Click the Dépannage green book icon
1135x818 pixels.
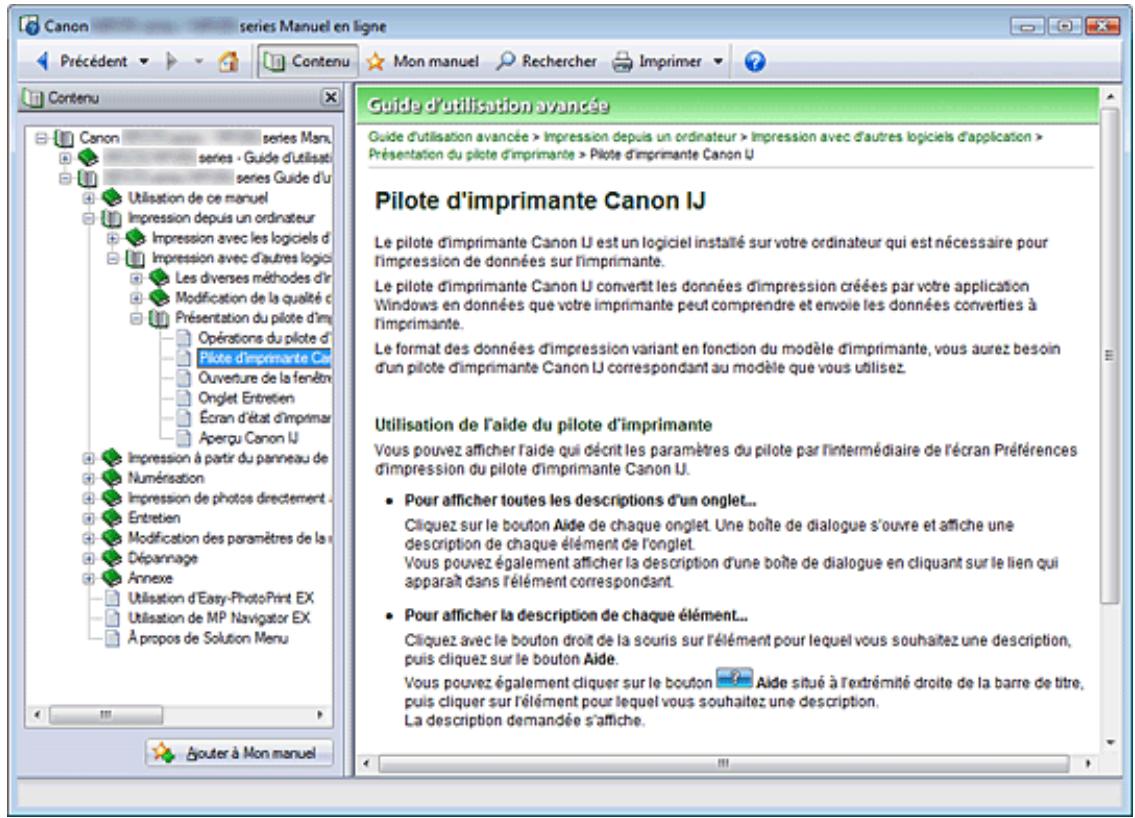pyautogui.click(x=111, y=558)
